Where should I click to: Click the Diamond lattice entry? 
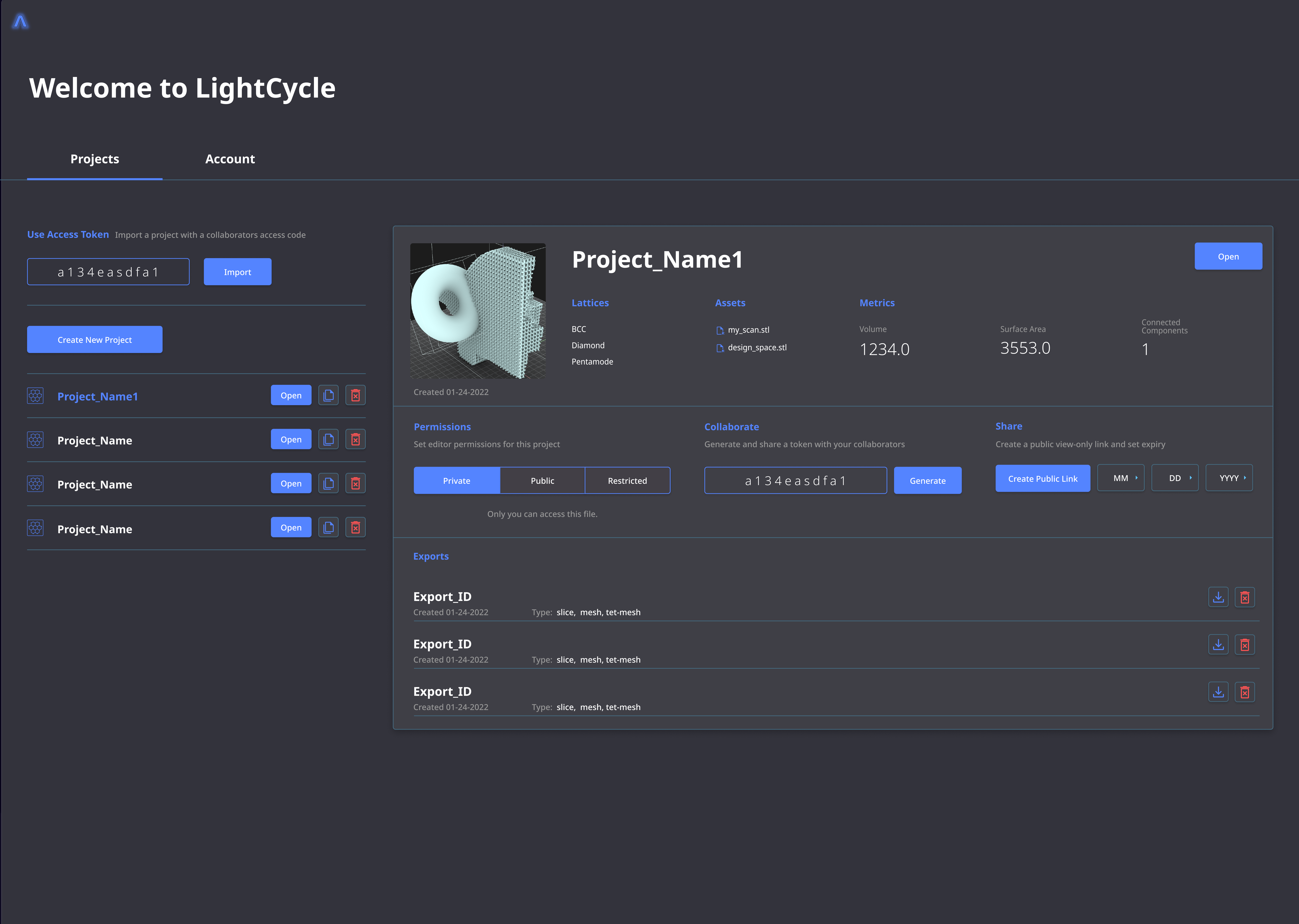[588, 345]
